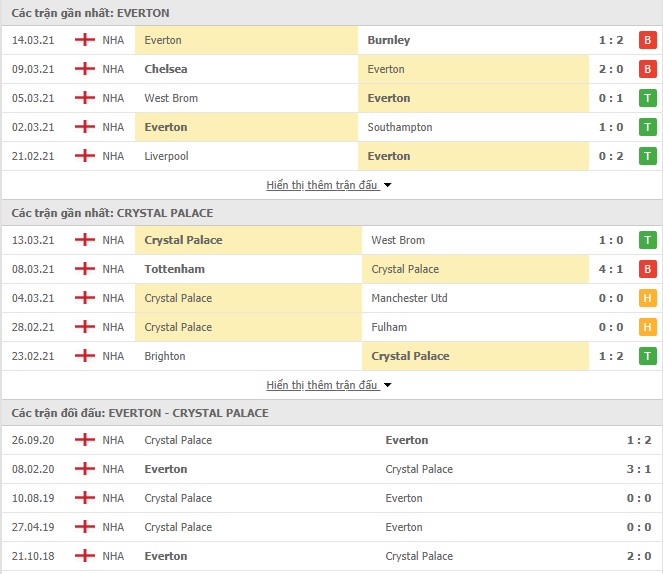Click the red B badge for Everton–Burnley

647,40
